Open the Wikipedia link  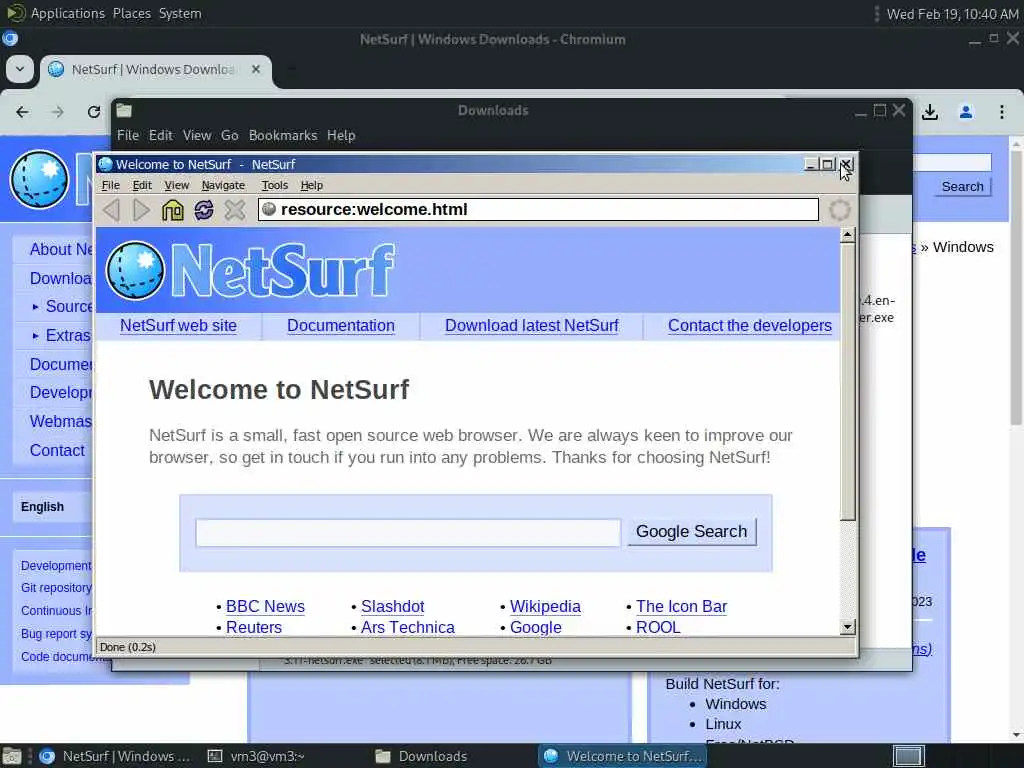click(x=545, y=606)
